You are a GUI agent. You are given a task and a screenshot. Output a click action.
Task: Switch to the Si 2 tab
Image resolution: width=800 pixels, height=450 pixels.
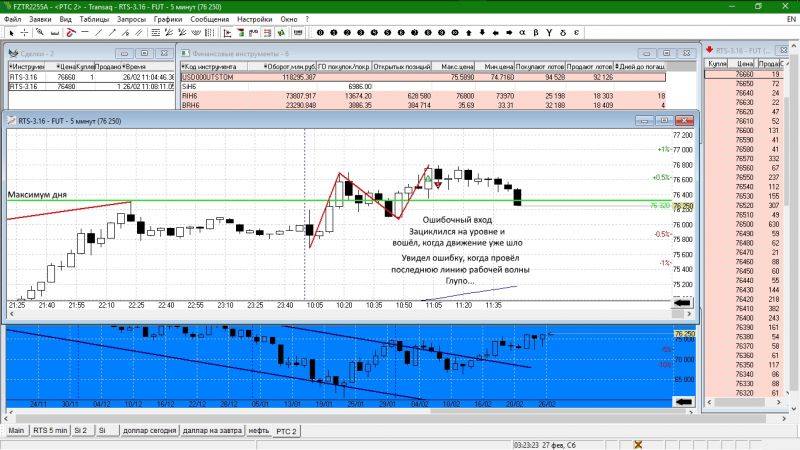click(81, 431)
